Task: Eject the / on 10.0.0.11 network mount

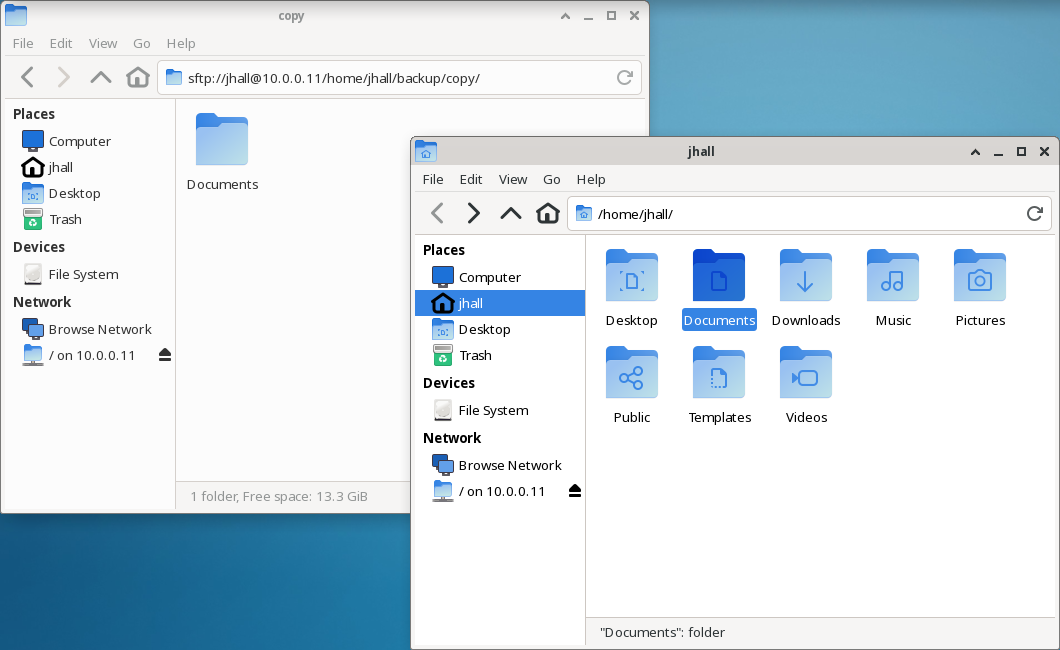Action: coord(574,490)
